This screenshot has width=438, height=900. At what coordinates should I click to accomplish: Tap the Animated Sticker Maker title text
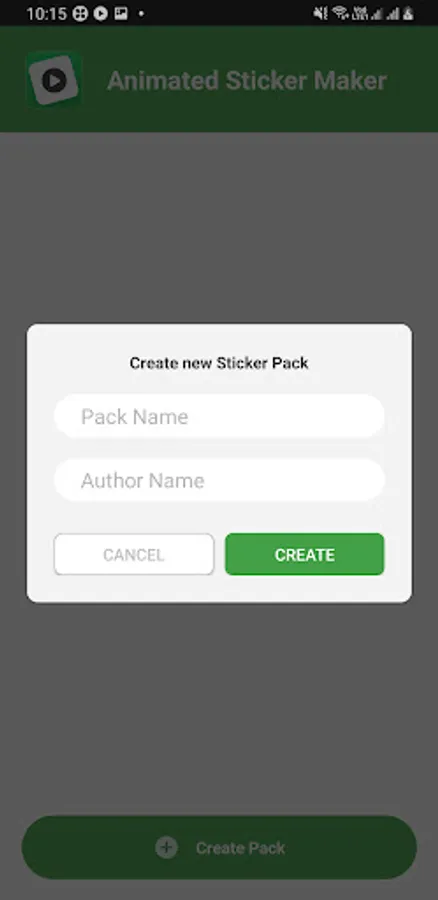tap(247, 80)
